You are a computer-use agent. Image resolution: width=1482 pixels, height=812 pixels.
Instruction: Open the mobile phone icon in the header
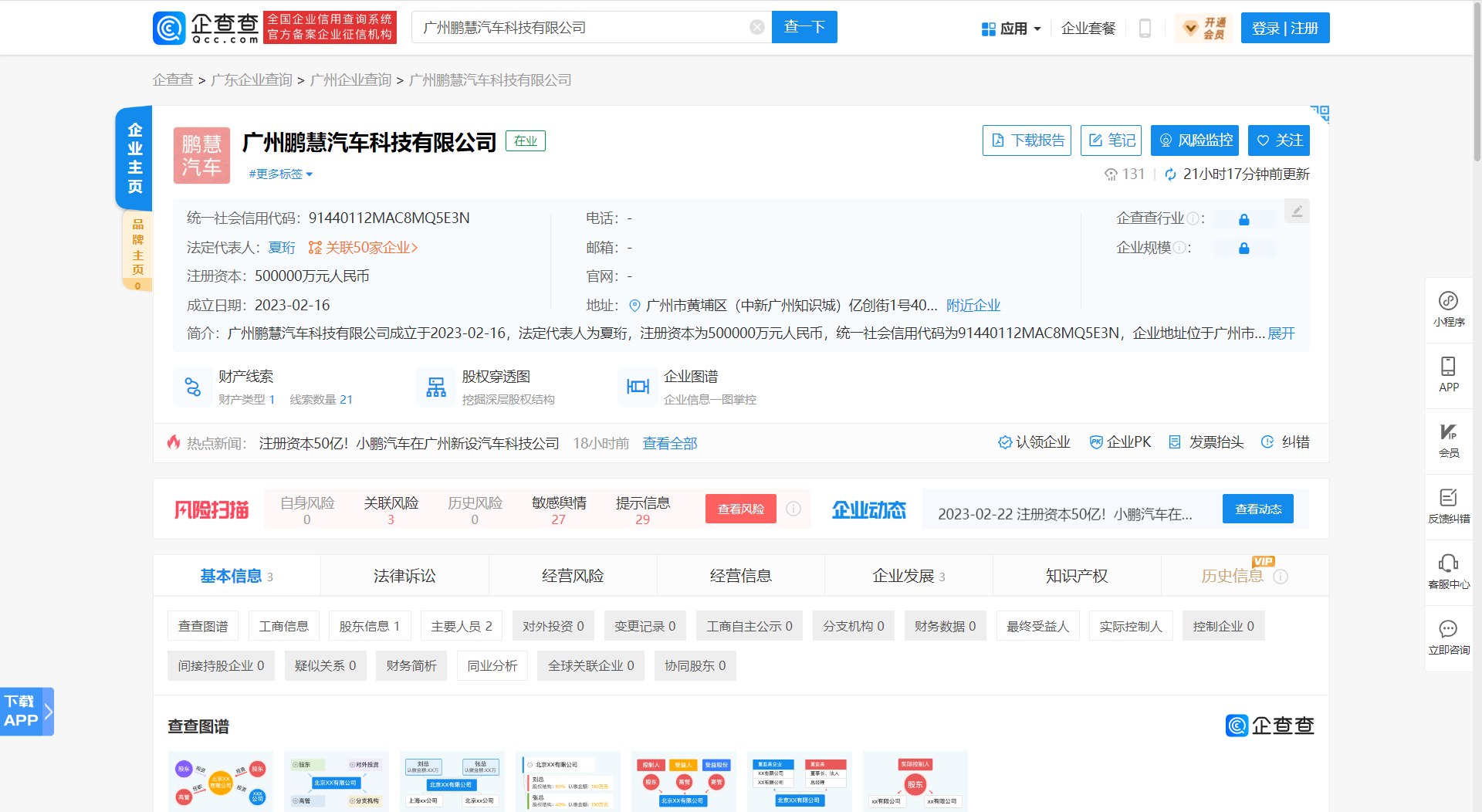(1145, 29)
